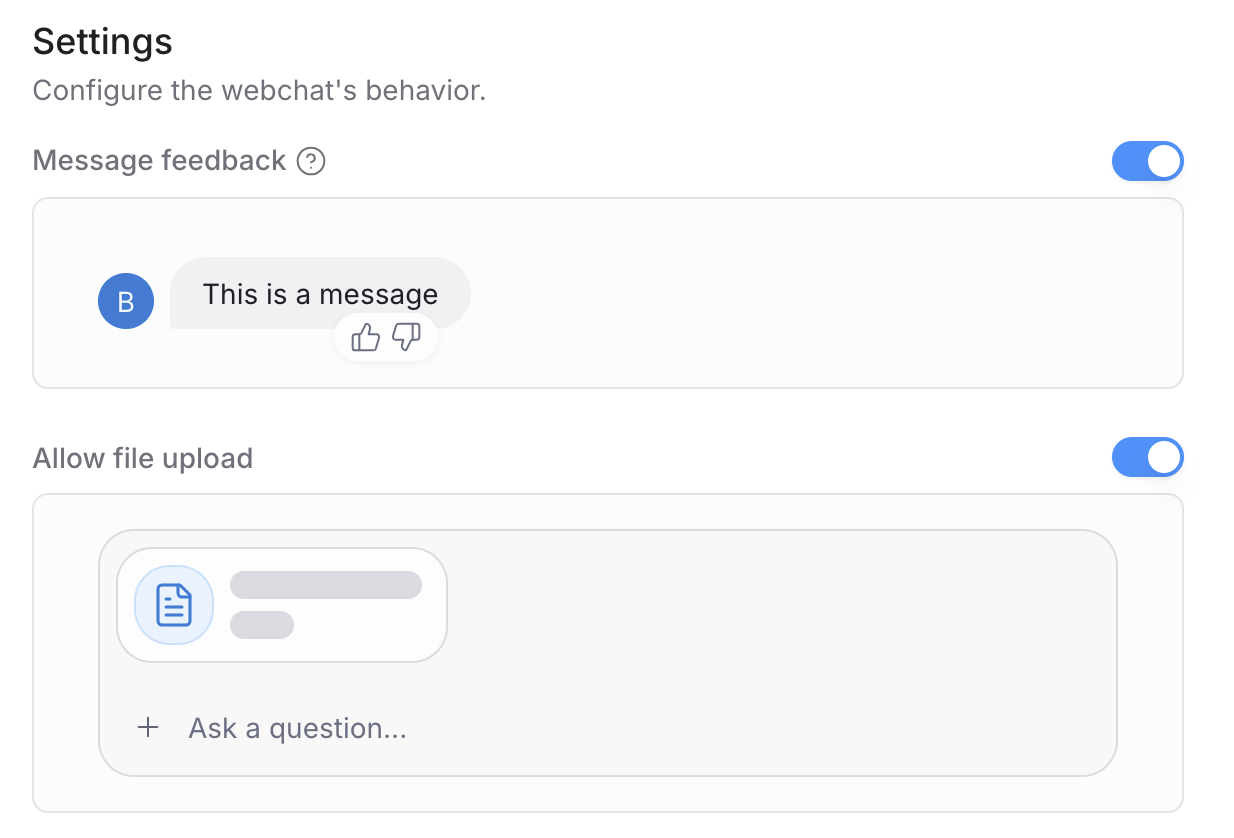Select the blue B avatar in the preview

(126, 301)
